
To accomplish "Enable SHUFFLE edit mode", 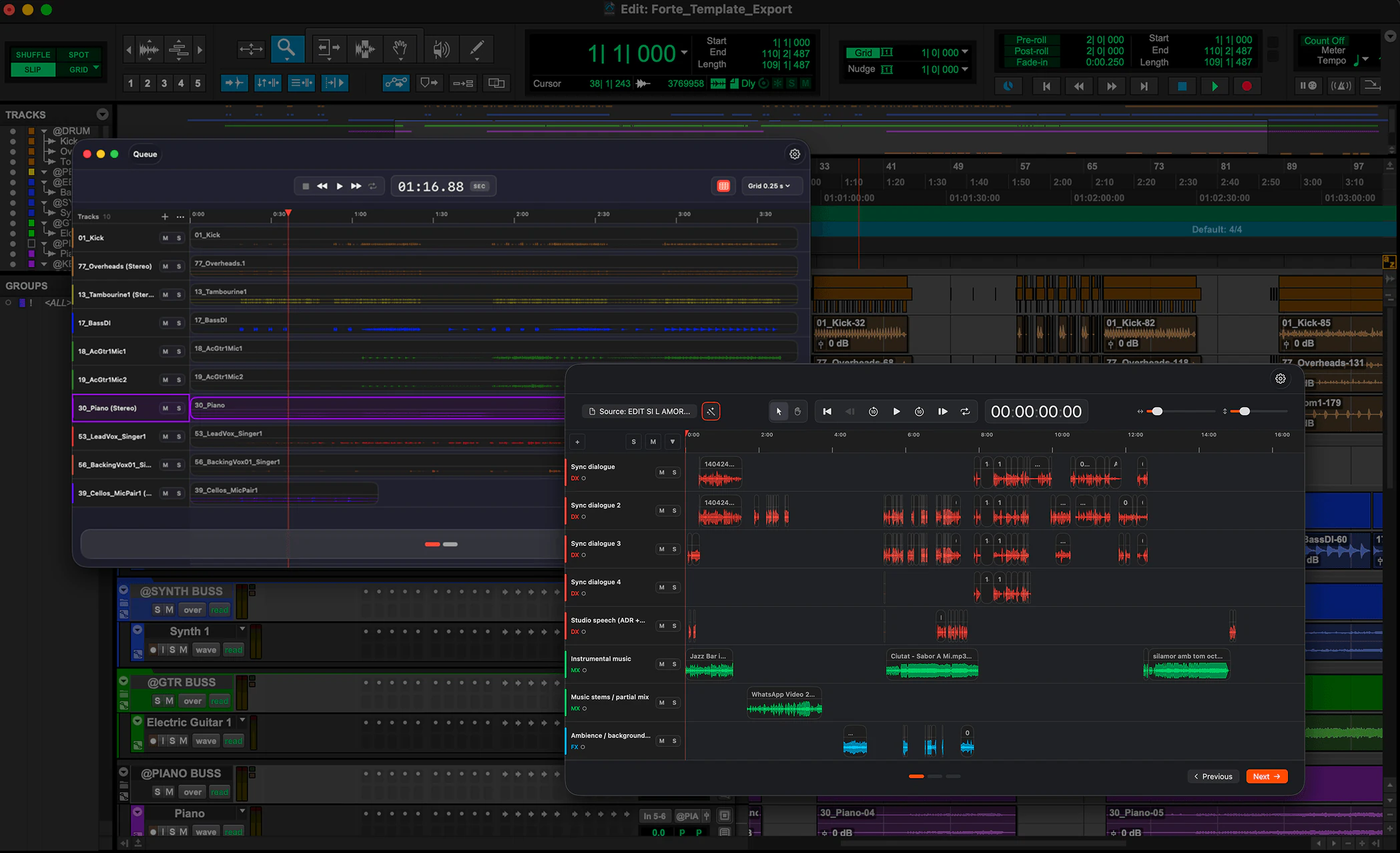I will (x=33, y=55).
